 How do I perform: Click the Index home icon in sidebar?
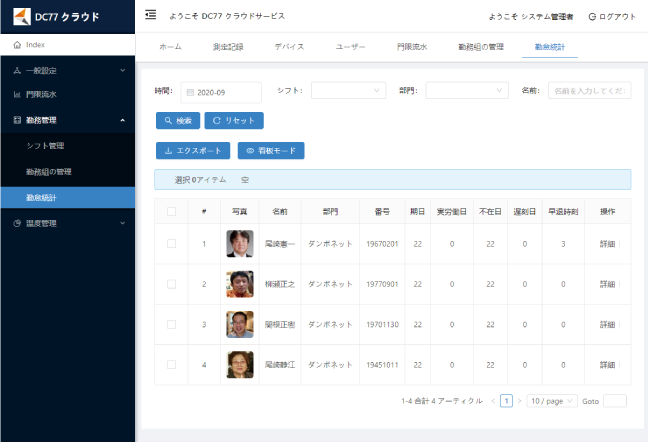17,45
